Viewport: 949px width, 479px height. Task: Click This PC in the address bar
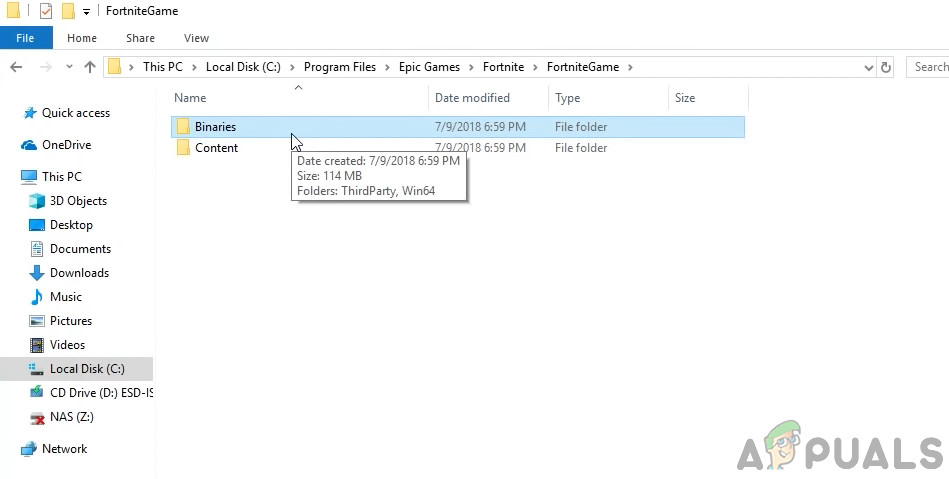click(x=163, y=67)
